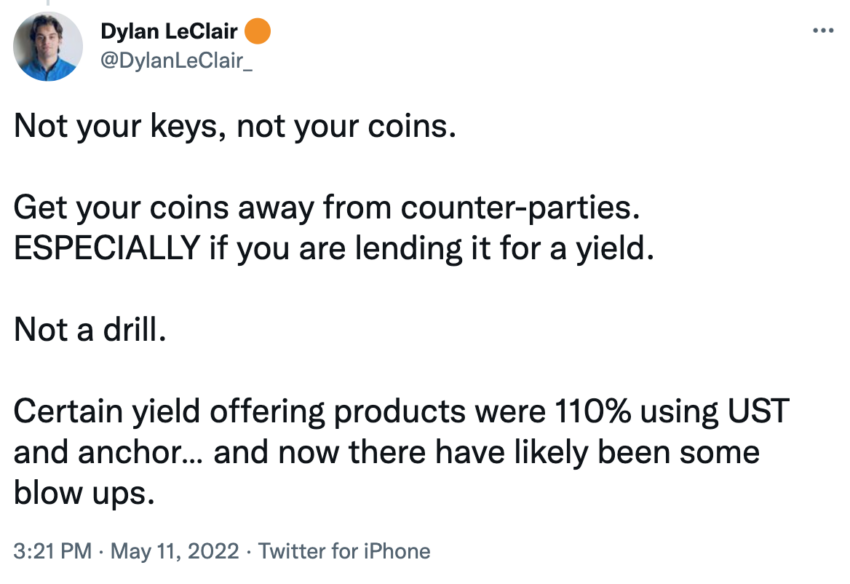Viewport: 850px width, 584px height.
Task: Open Dylan LeClair's profile avatar photo
Action: [x=48, y=47]
